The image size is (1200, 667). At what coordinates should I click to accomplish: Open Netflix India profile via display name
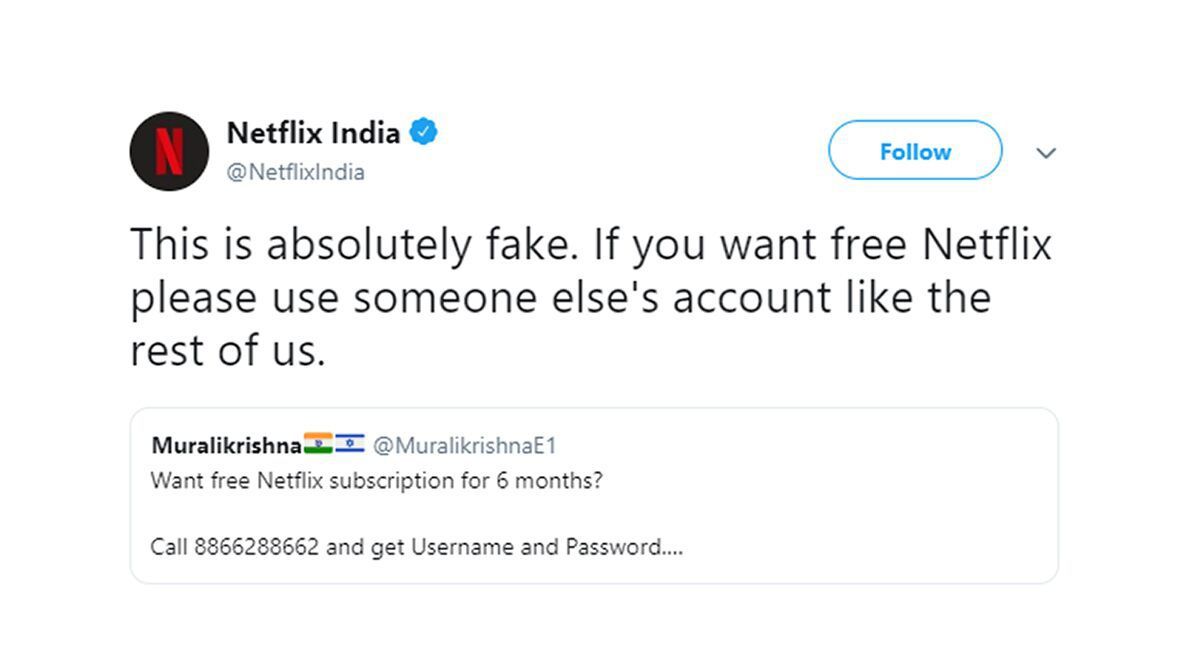pos(316,131)
